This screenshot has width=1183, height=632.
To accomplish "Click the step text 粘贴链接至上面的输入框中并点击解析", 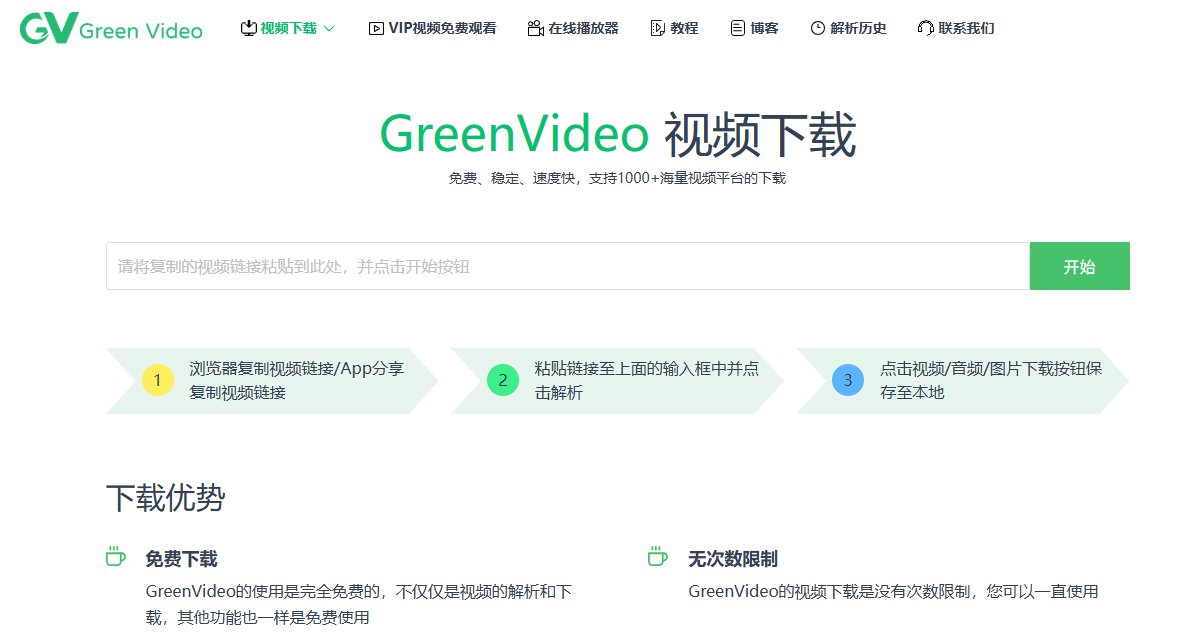I will (x=647, y=380).
